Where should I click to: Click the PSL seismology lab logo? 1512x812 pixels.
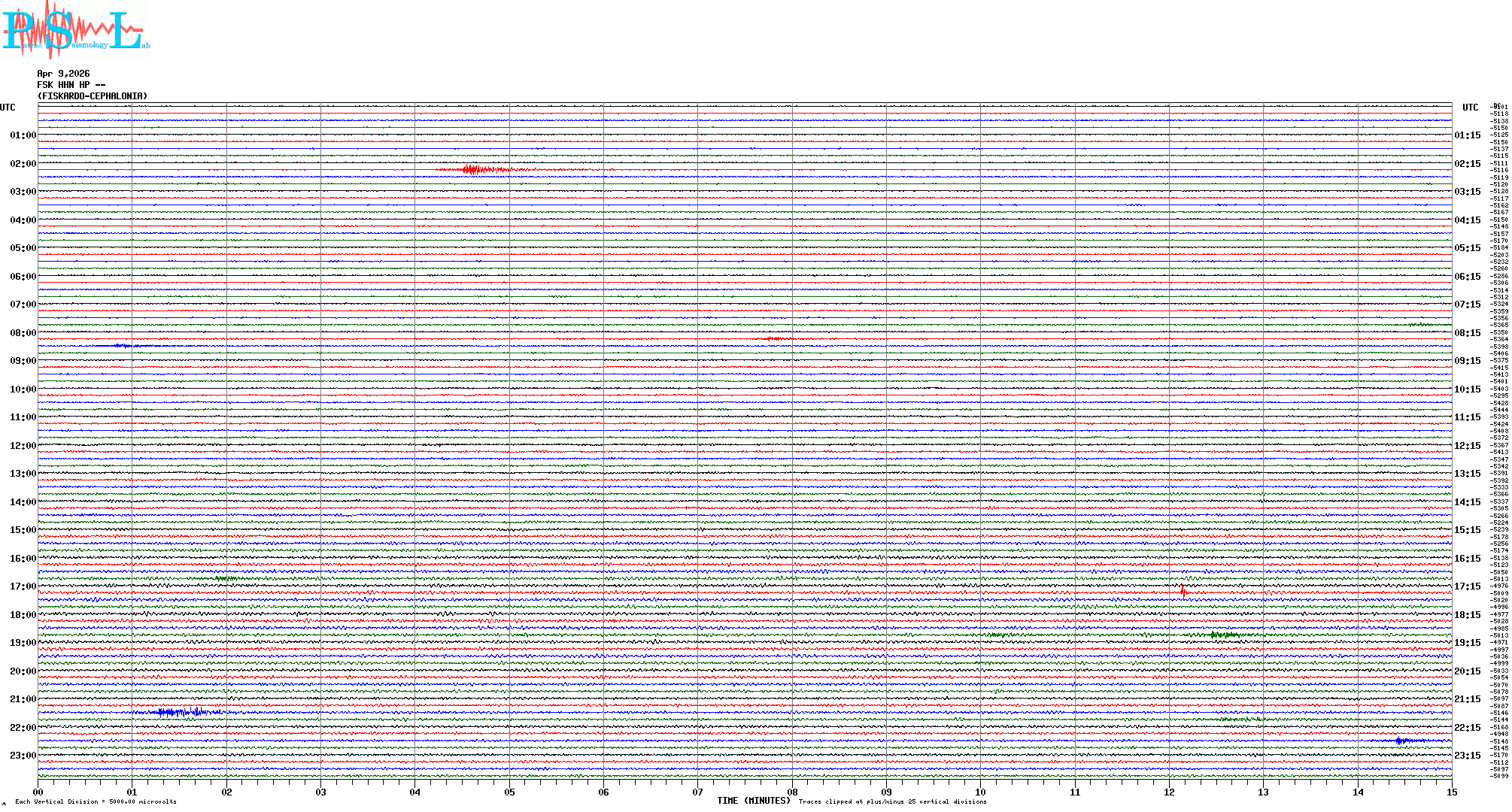[x=74, y=30]
